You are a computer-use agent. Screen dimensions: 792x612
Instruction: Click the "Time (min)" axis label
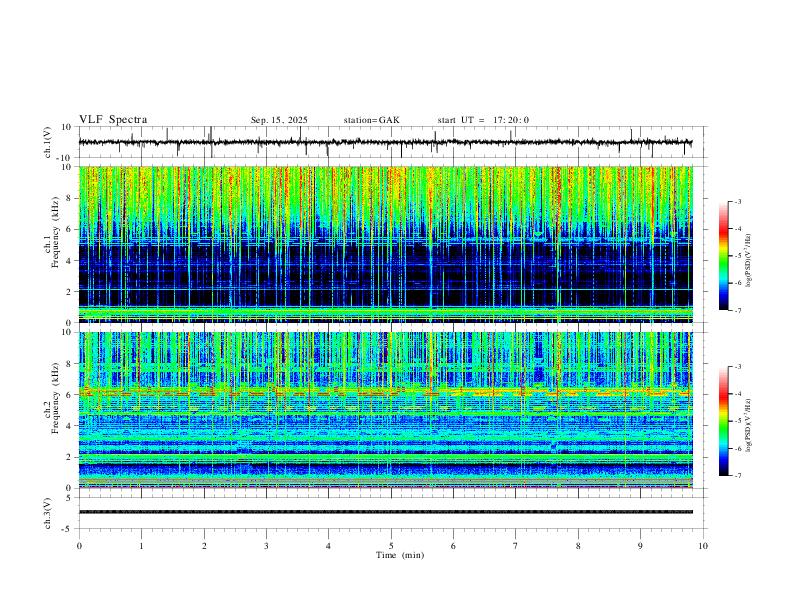tap(400, 555)
